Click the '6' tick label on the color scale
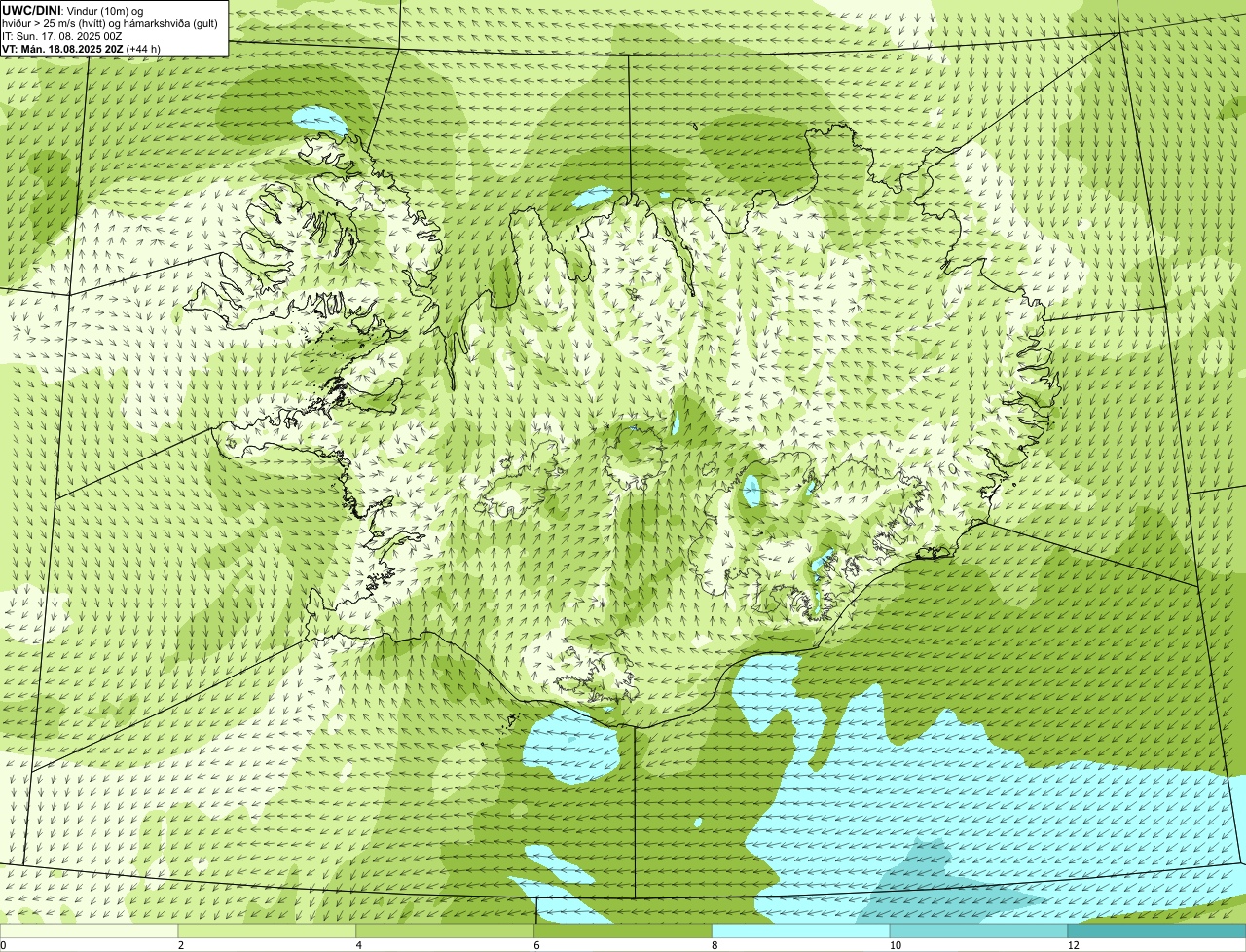Screen dimensions: 1246x952 (536, 945)
